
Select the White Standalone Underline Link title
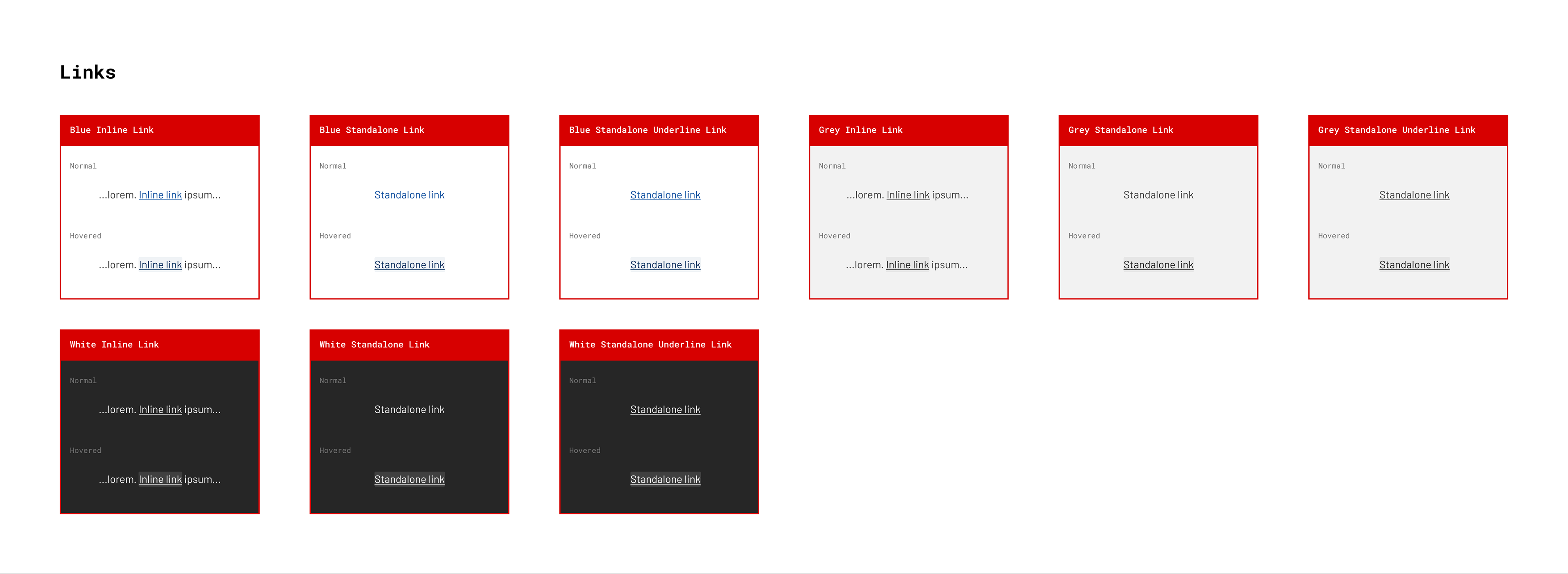(x=650, y=345)
